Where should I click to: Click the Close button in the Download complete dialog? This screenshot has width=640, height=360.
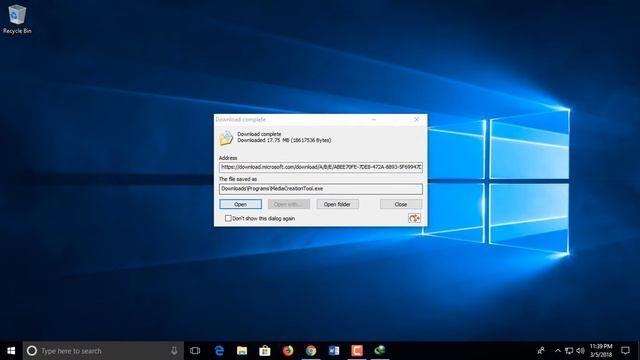pyautogui.click(x=401, y=204)
